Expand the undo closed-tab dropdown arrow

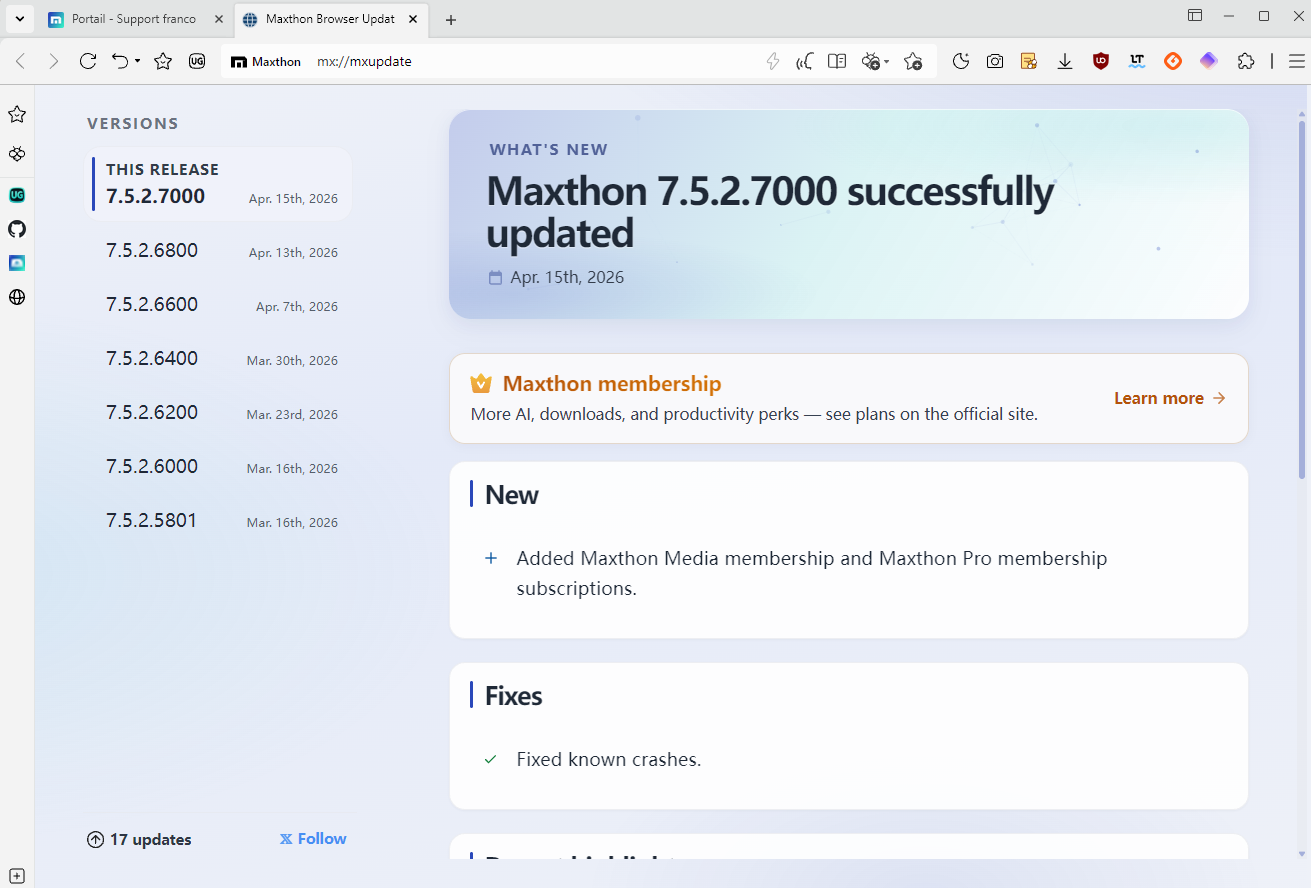point(137,62)
